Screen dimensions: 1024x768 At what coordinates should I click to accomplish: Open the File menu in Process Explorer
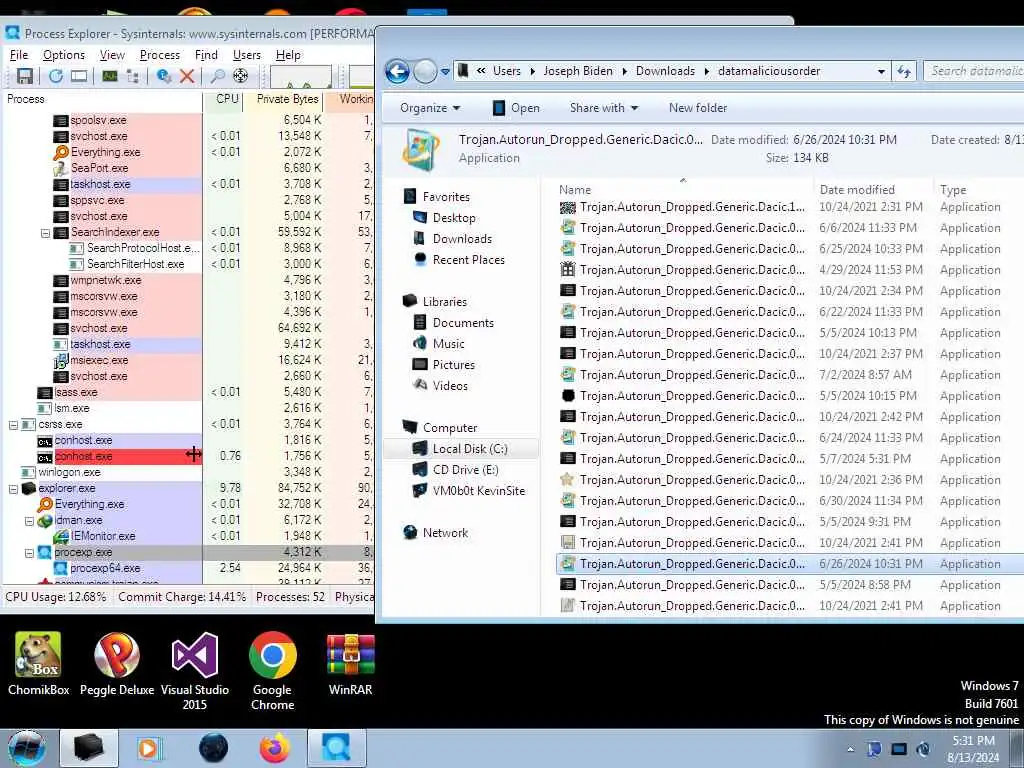19,55
